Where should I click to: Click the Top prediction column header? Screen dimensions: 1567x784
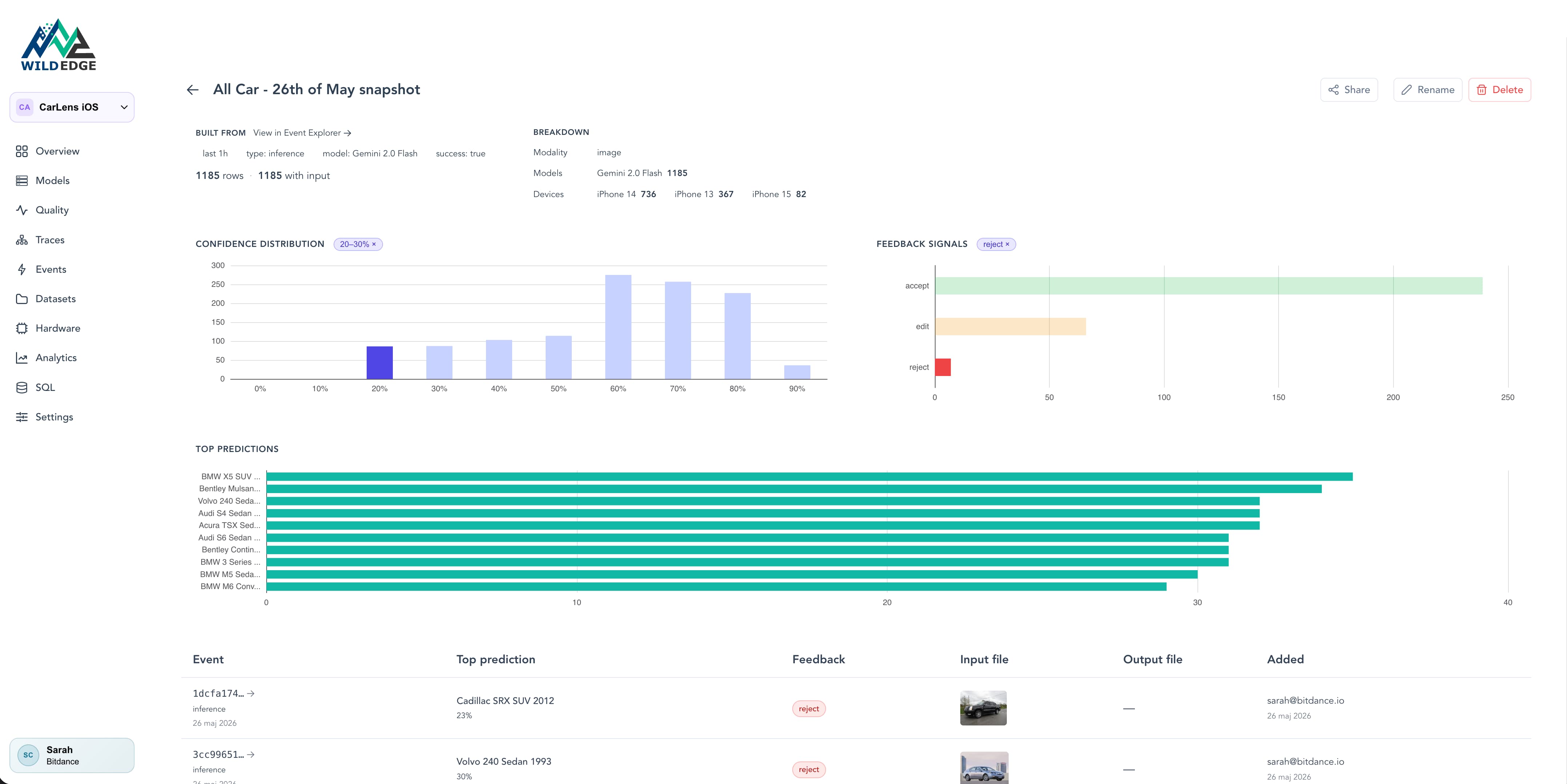[496, 659]
